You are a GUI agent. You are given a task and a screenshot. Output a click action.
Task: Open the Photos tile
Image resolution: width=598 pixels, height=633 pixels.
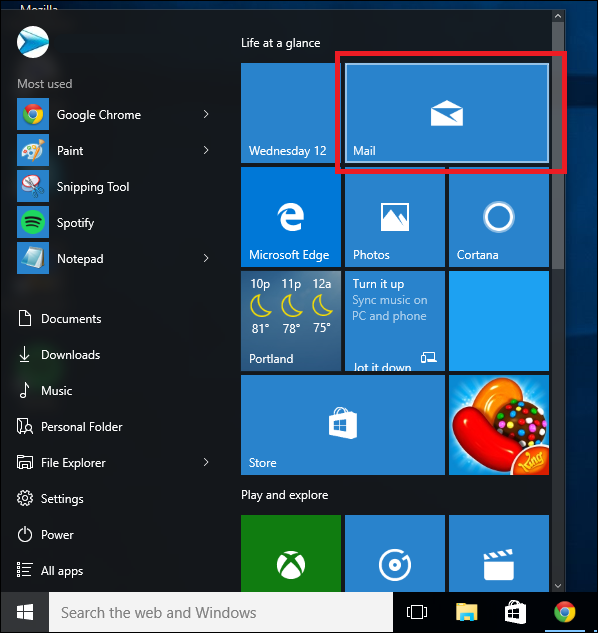[394, 217]
